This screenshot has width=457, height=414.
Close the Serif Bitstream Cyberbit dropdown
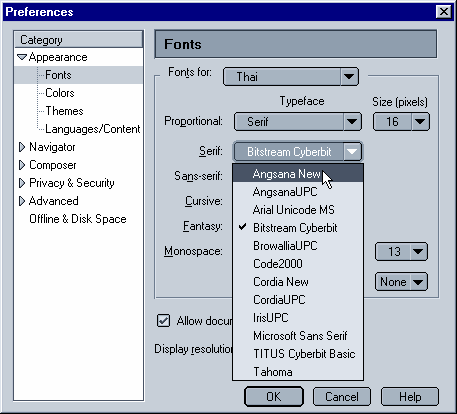[298, 152]
